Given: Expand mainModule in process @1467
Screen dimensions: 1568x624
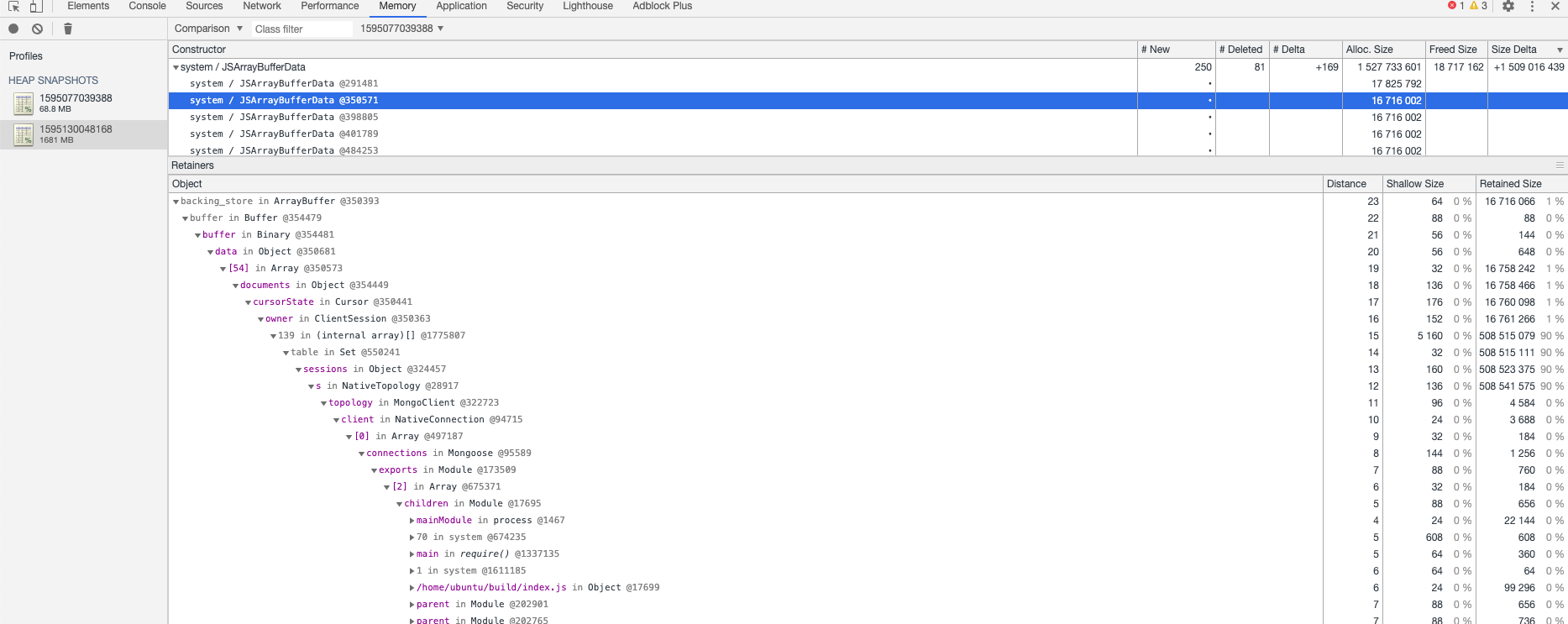Looking at the screenshot, I should click(x=412, y=521).
